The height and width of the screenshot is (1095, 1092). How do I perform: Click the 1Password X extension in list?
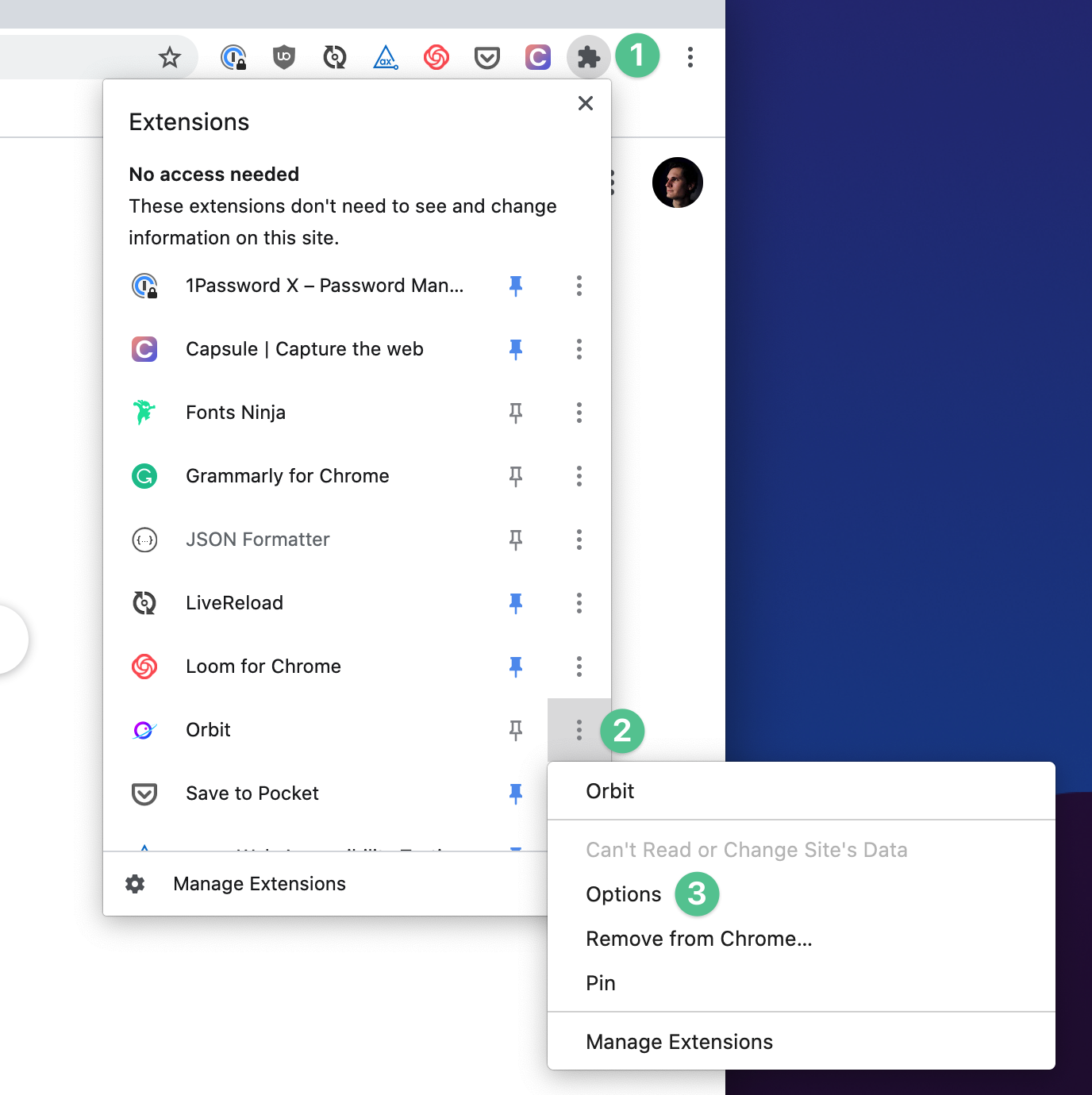pos(144,286)
